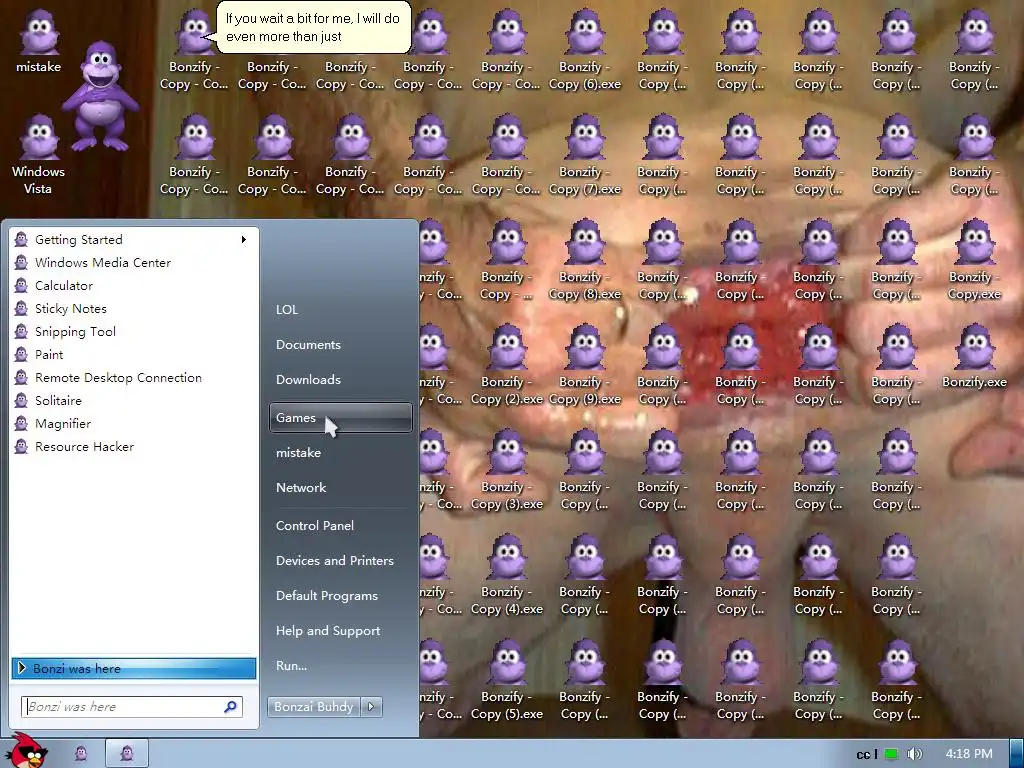Click the search magnifier icon

231,707
